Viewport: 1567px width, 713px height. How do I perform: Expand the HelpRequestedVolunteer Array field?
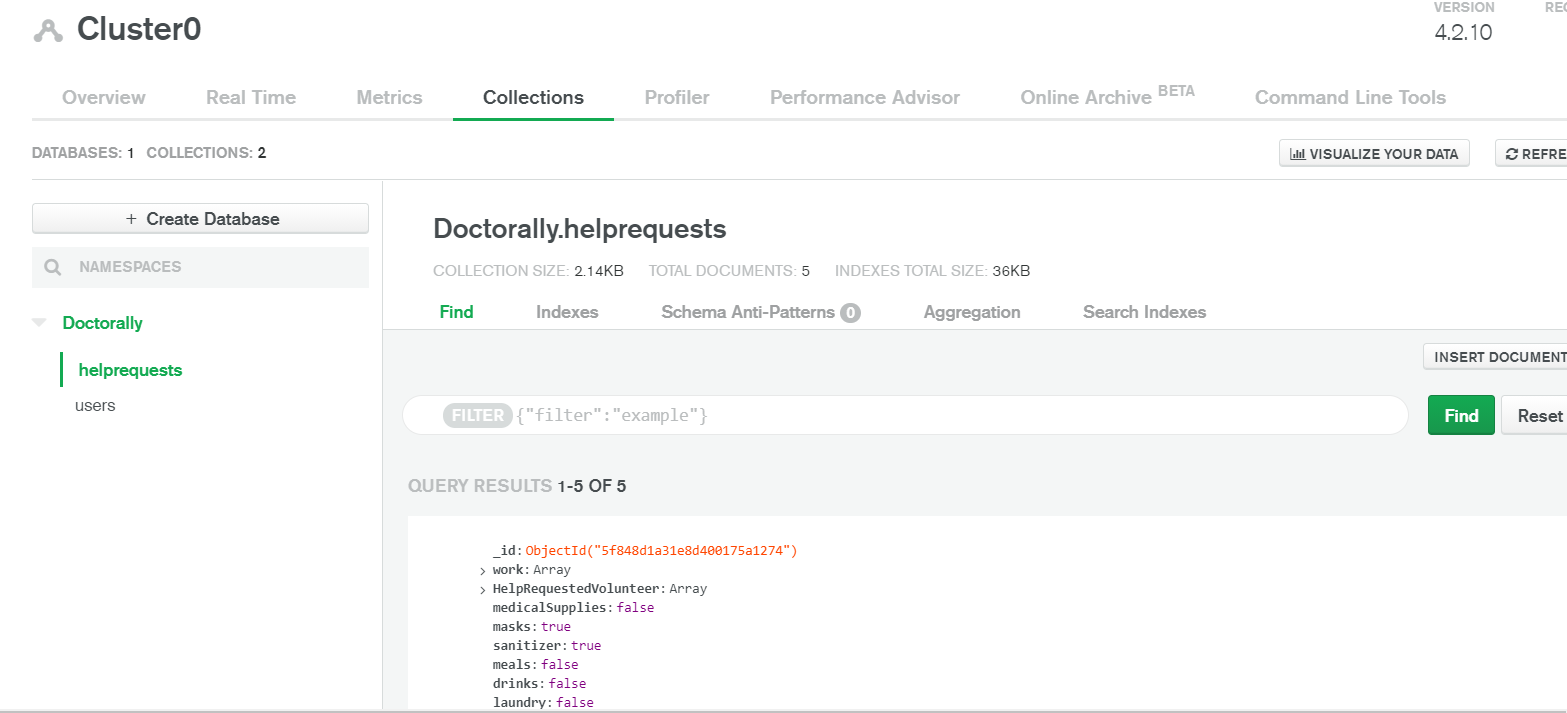pos(483,590)
